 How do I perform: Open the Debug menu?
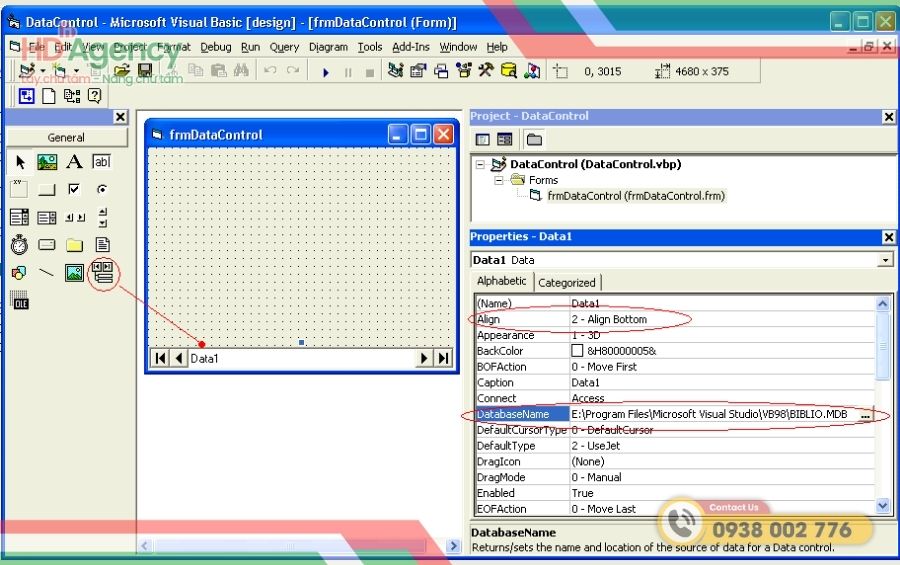(216, 47)
